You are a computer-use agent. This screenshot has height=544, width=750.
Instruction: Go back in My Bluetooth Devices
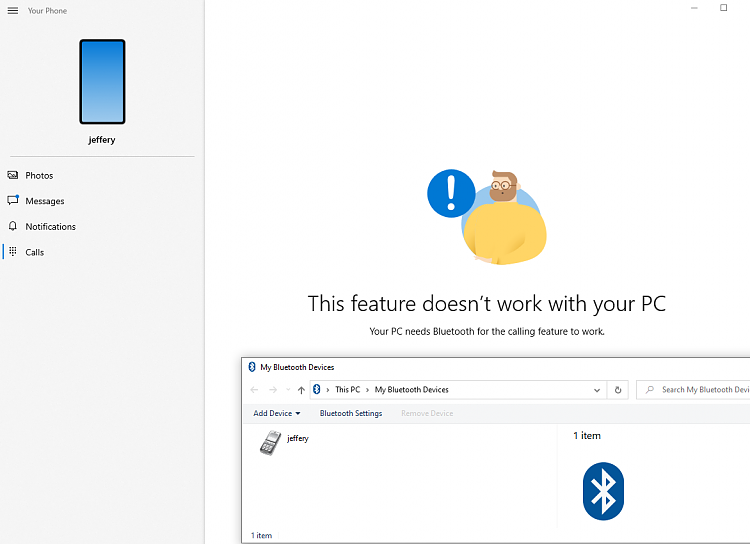(254, 390)
